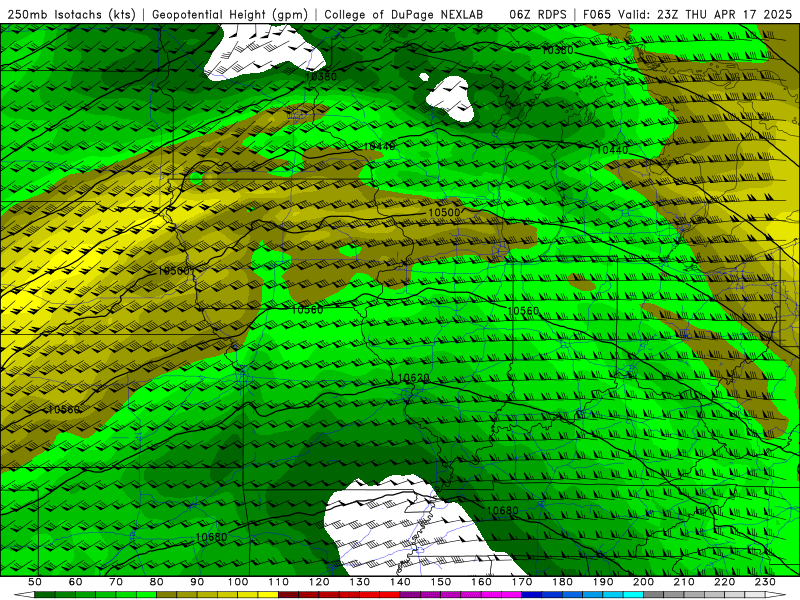800x600 pixels.
Task: Click the 70 value on the color scale
Action: (116, 582)
